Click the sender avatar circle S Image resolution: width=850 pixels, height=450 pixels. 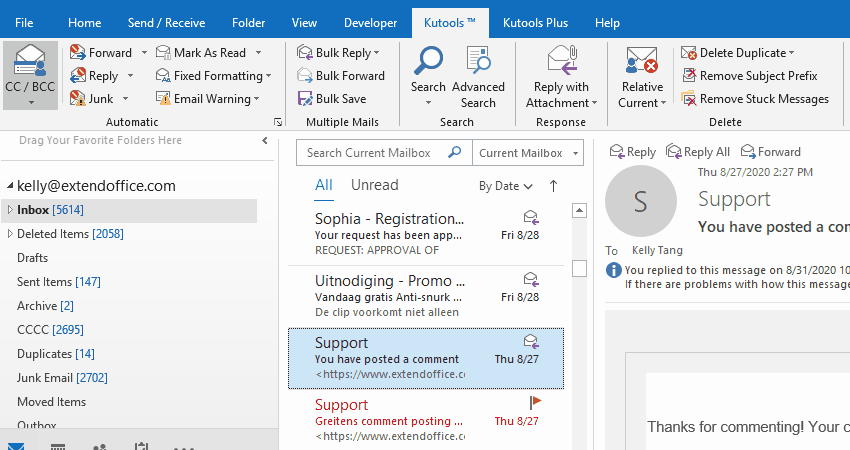click(641, 201)
